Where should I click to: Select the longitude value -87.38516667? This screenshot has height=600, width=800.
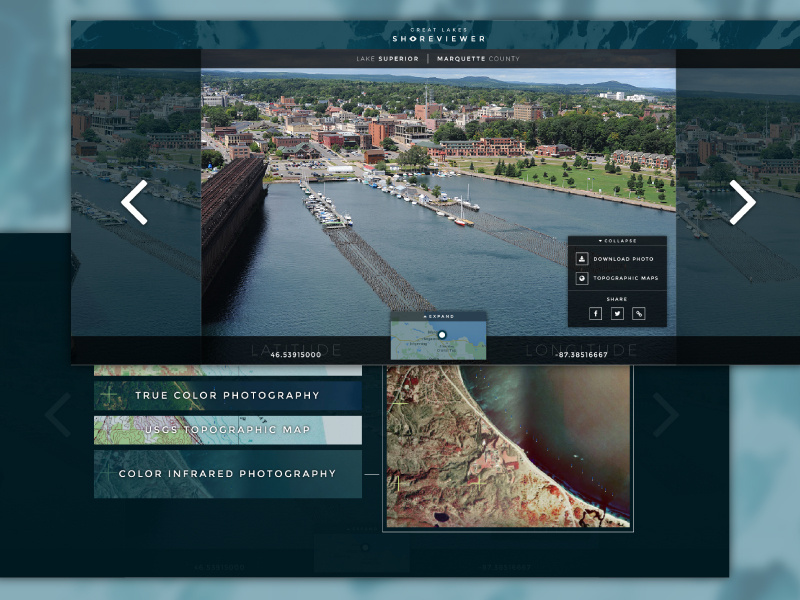point(582,355)
